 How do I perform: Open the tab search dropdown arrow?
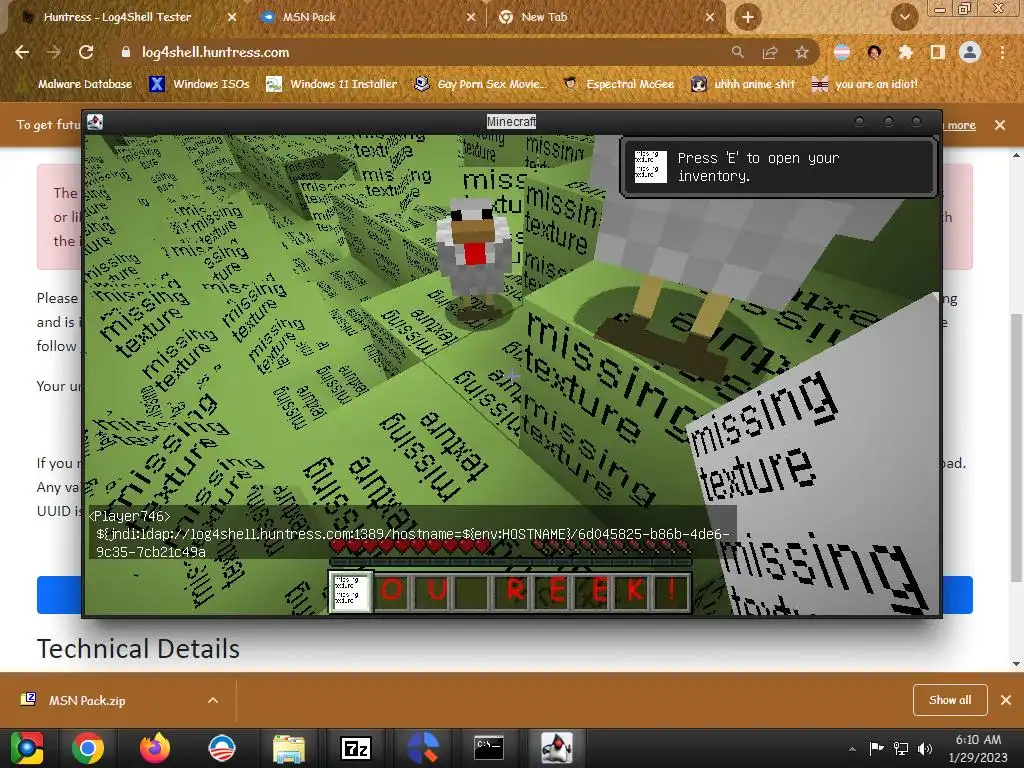(x=904, y=18)
